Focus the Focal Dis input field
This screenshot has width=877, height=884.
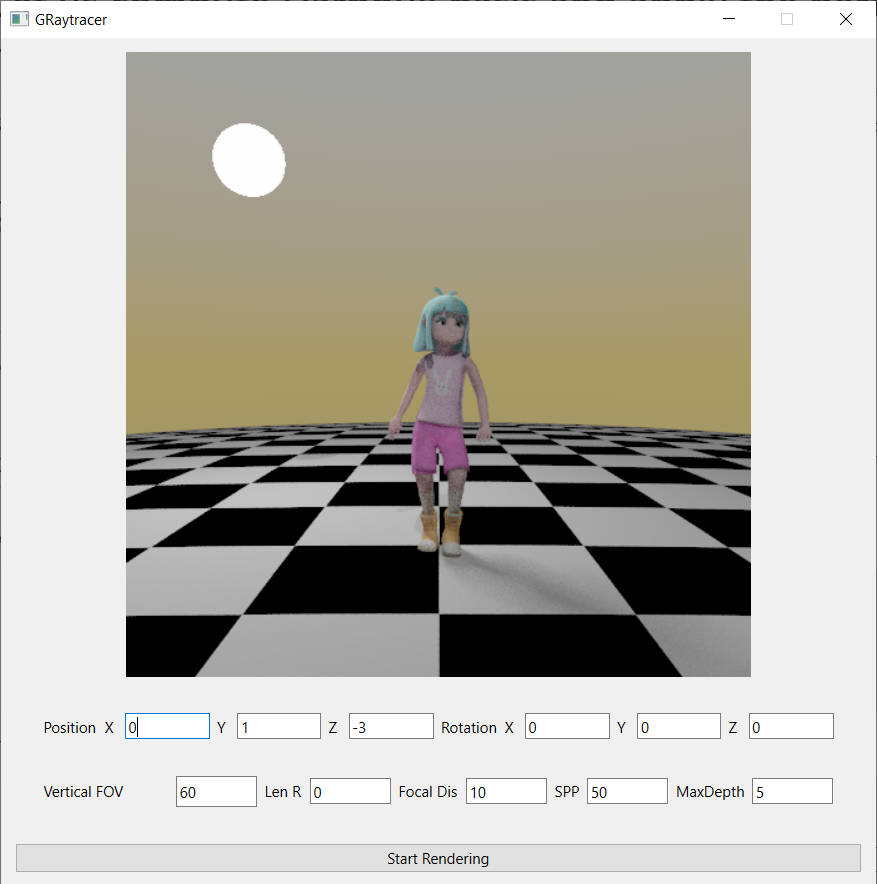(506, 792)
